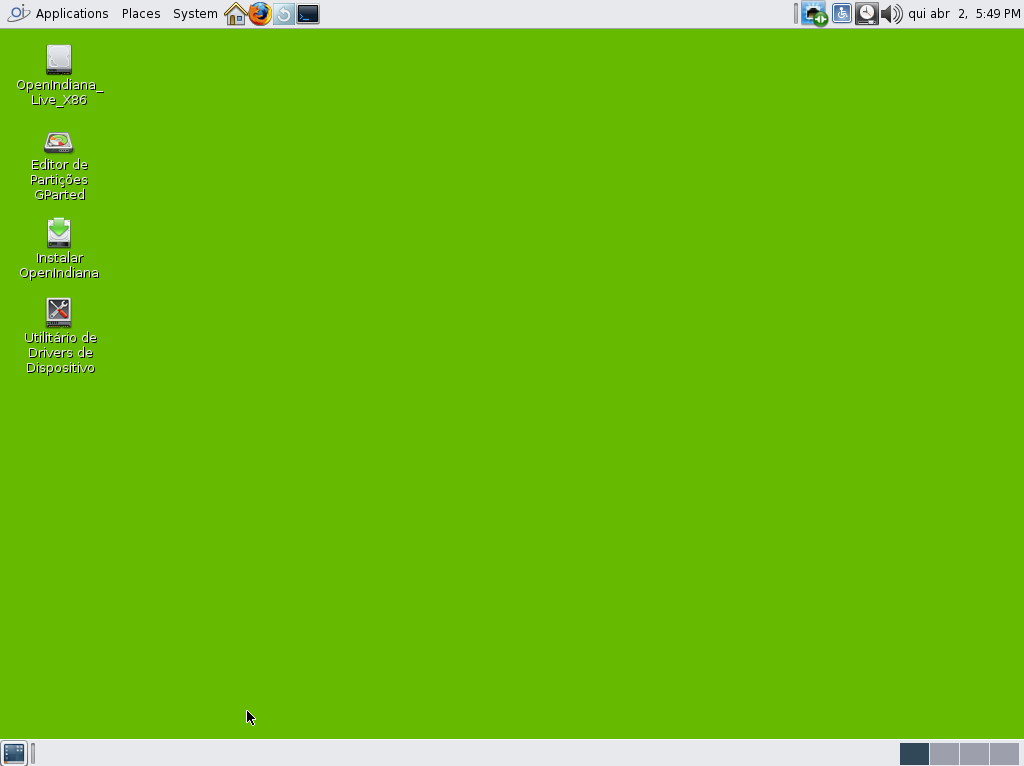Open the accessibility status applet
Viewport: 1024px width, 766px height.
click(x=842, y=14)
